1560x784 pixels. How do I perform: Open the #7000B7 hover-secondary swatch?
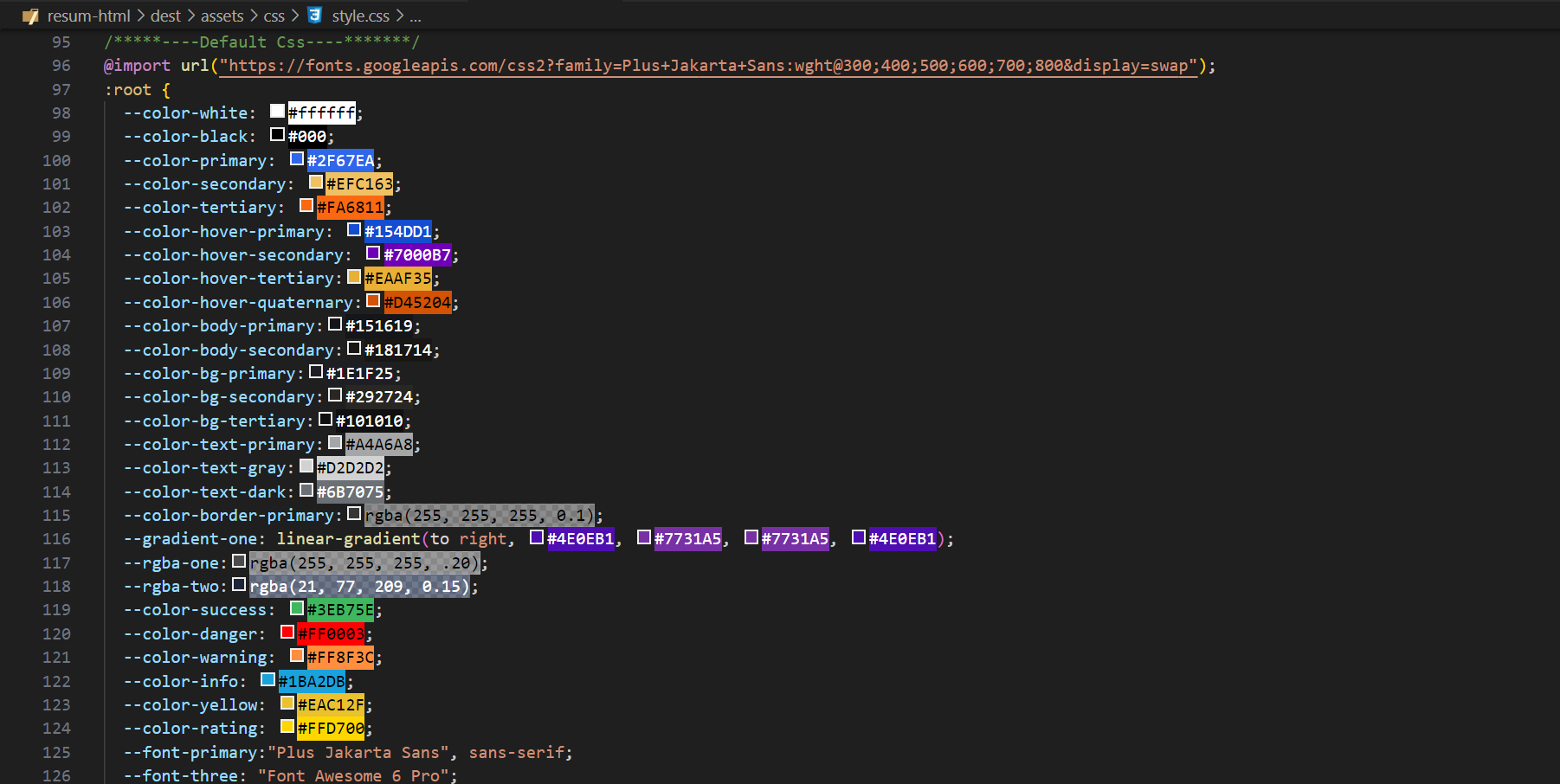pos(373,253)
